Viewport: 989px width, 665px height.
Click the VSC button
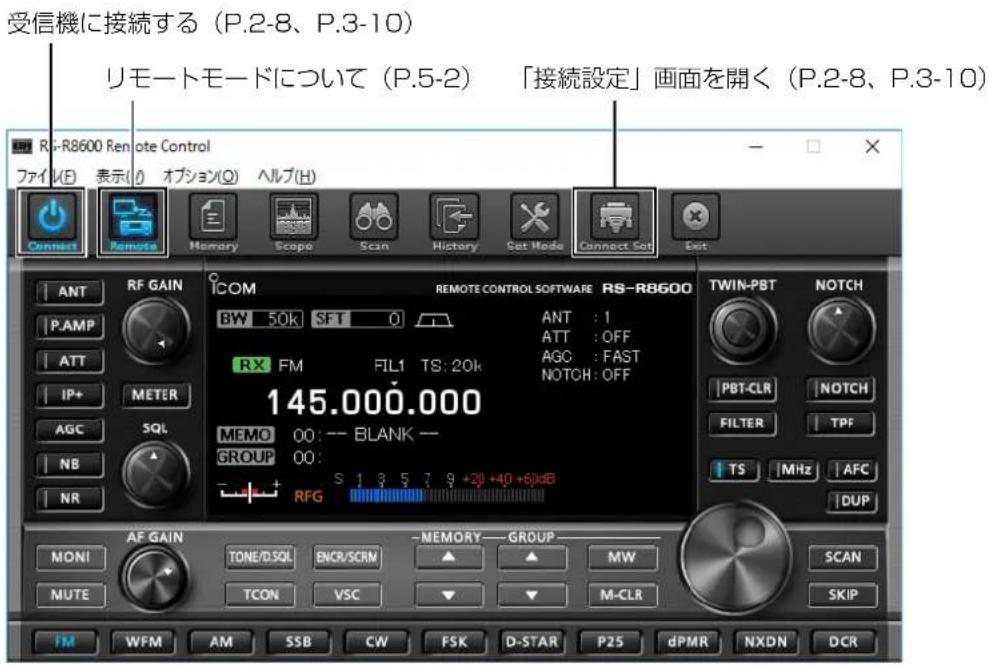[x=347, y=595]
